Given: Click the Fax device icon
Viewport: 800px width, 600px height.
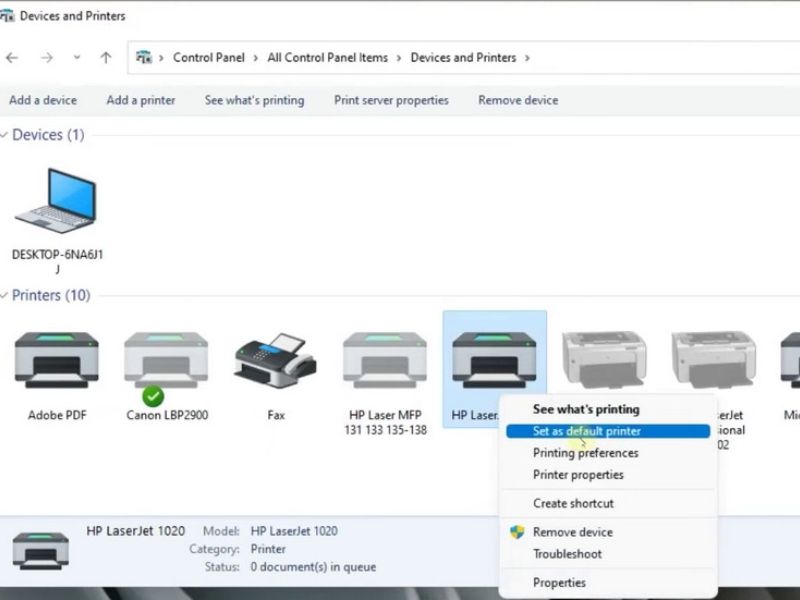Looking at the screenshot, I should click(275, 361).
